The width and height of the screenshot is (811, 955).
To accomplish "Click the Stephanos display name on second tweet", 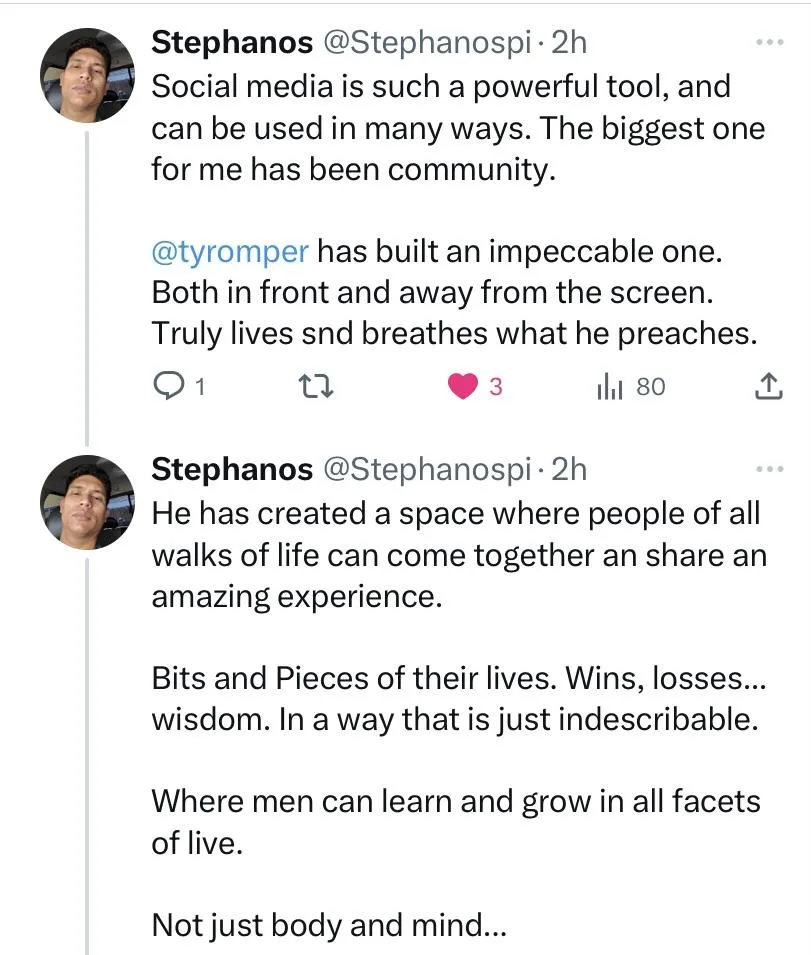I will [229, 468].
